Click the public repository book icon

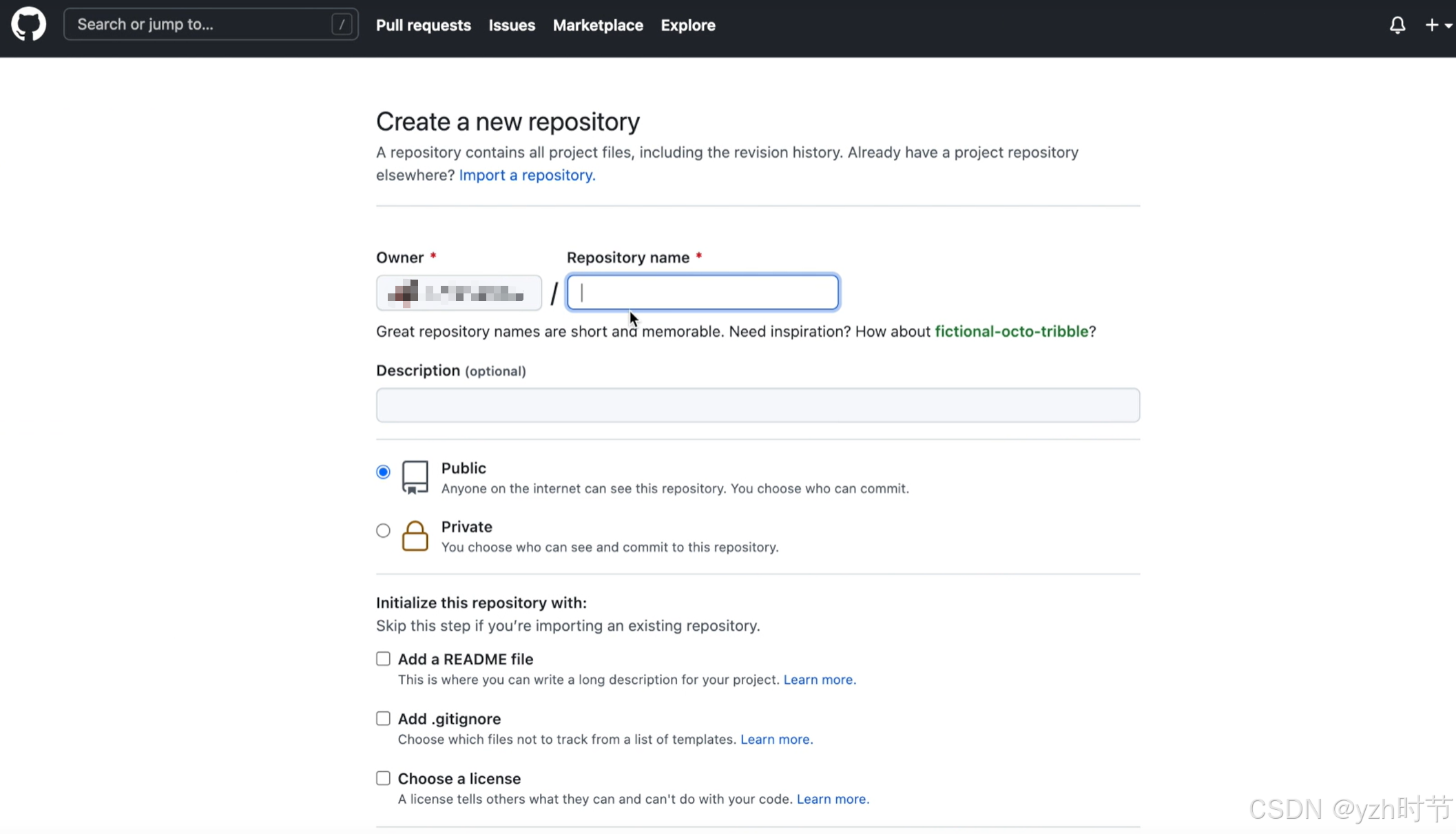coord(415,477)
